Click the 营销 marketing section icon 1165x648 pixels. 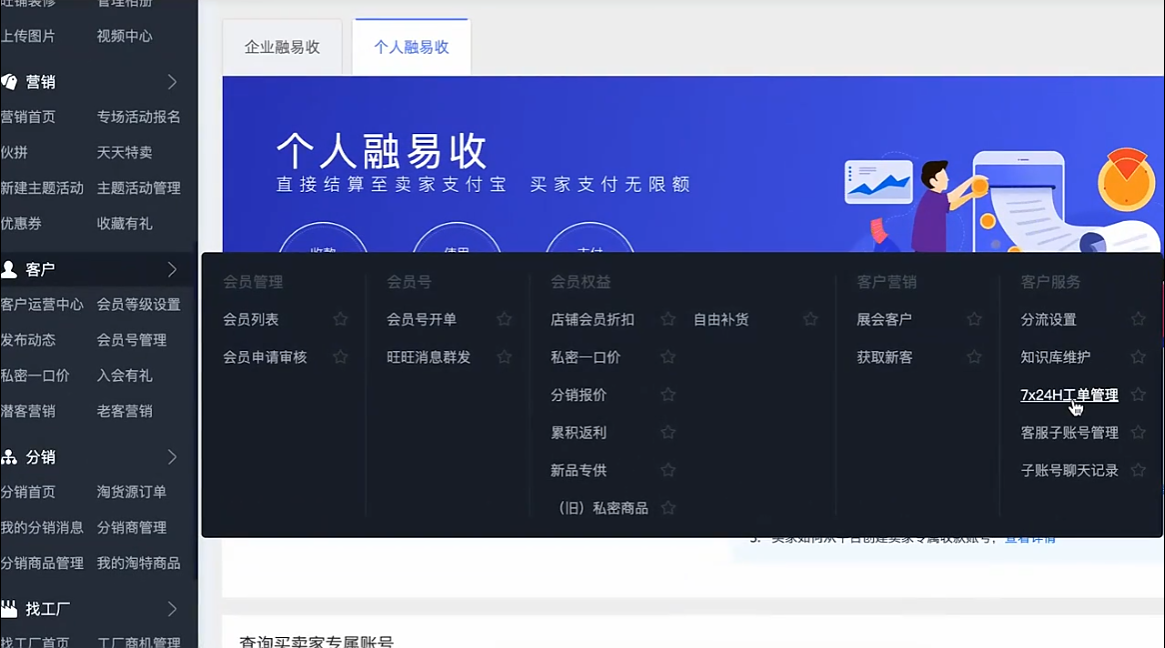coord(9,82)
